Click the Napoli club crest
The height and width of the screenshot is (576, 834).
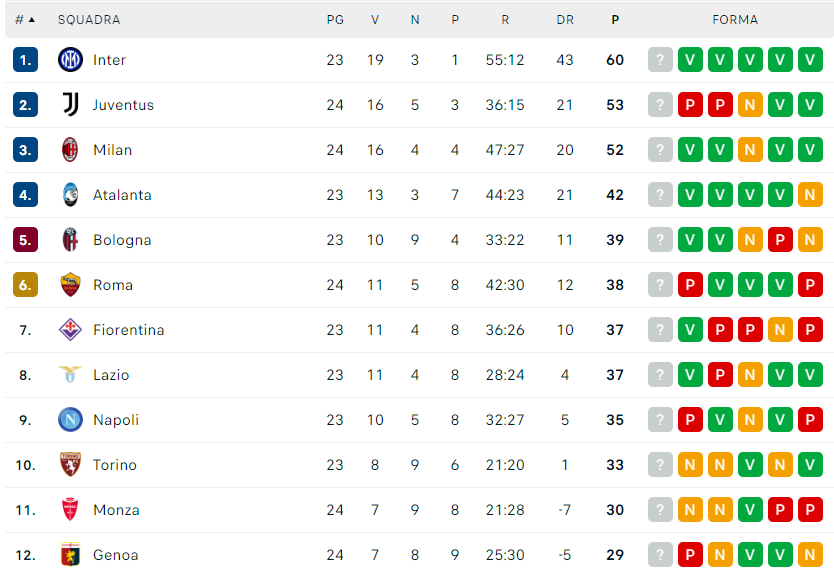(70, 420)
